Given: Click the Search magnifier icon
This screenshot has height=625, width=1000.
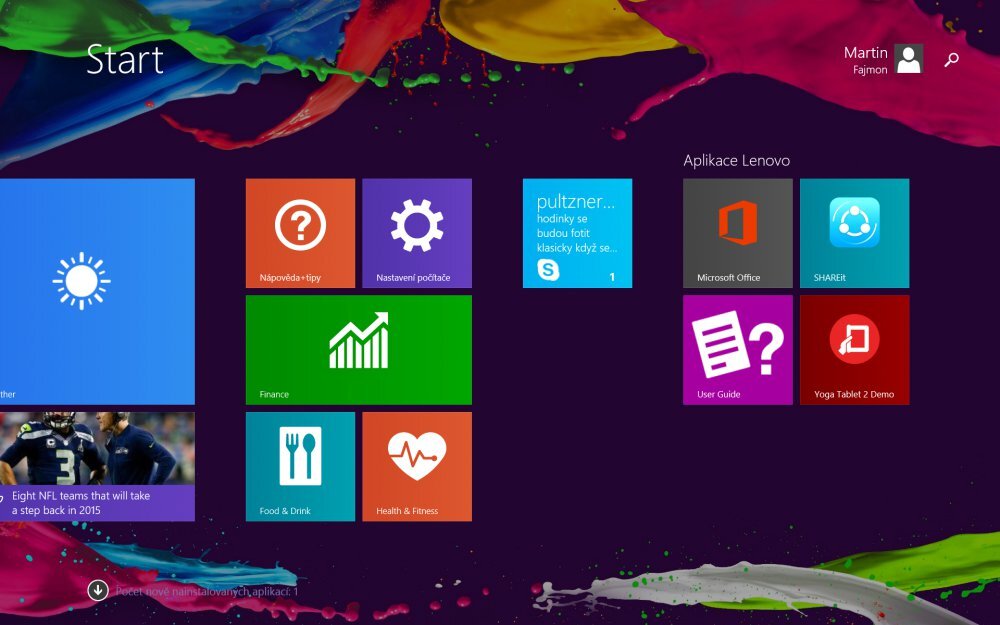Looking at the screenshot, I should point(951,60).
